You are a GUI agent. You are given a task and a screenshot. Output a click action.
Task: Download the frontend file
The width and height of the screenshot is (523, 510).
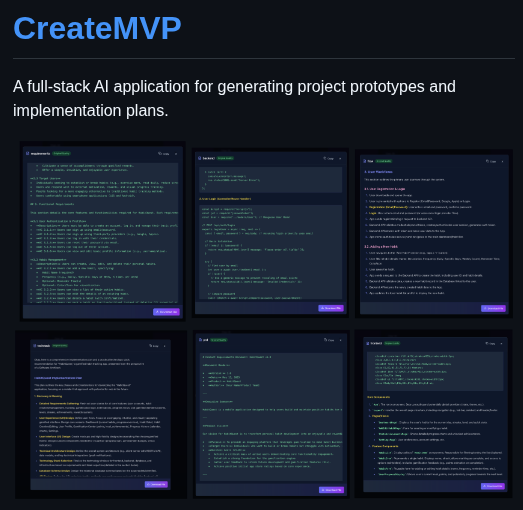pos(493,486)
